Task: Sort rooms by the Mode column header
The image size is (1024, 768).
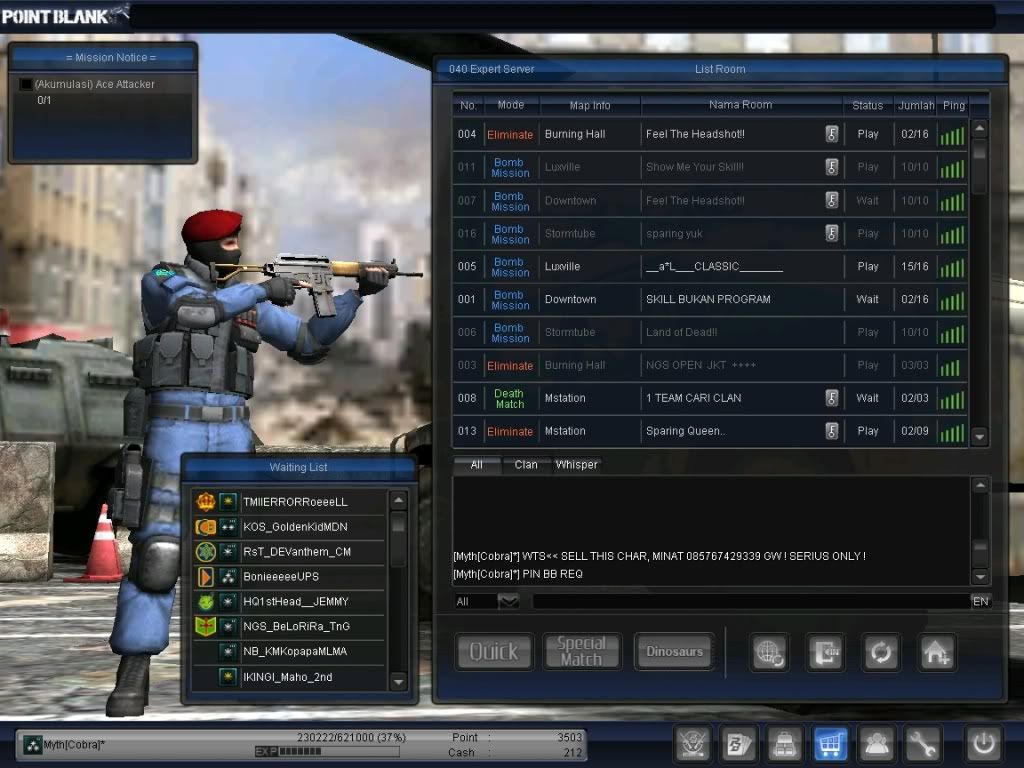Action: click(x=511, y=105)
